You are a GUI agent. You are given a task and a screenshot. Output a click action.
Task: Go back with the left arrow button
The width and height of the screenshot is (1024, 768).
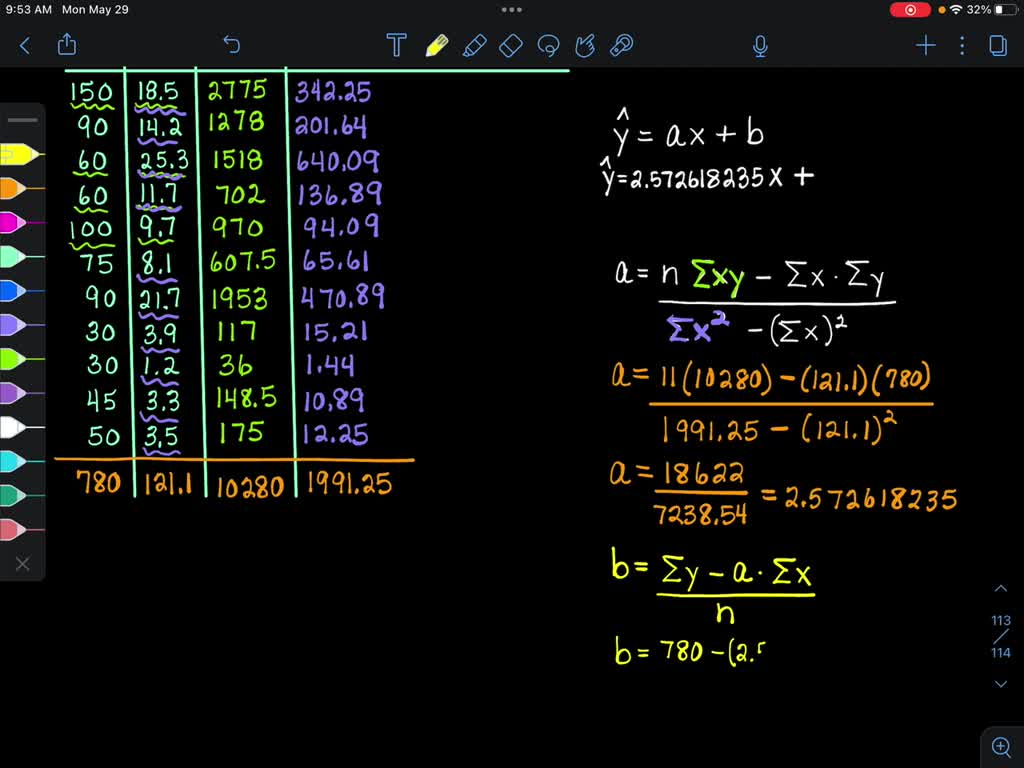[x=24, y=45]
